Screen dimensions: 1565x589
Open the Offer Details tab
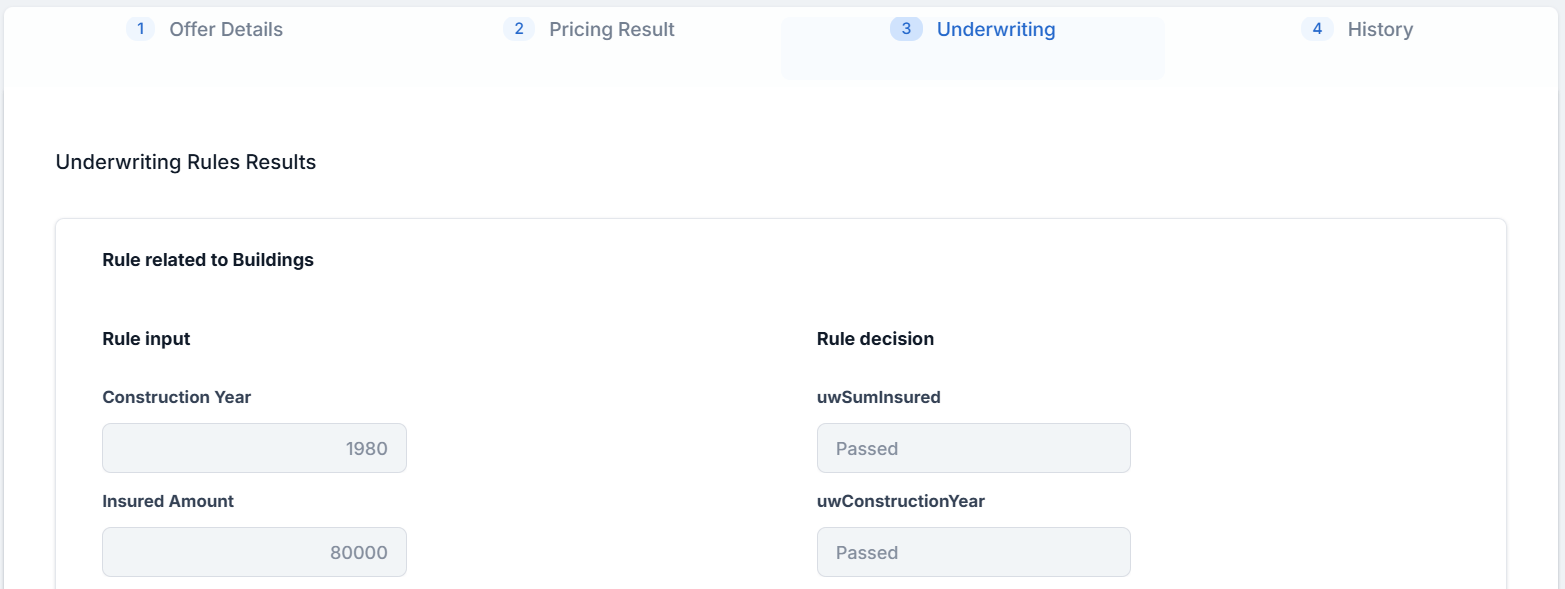pos(225,30)
